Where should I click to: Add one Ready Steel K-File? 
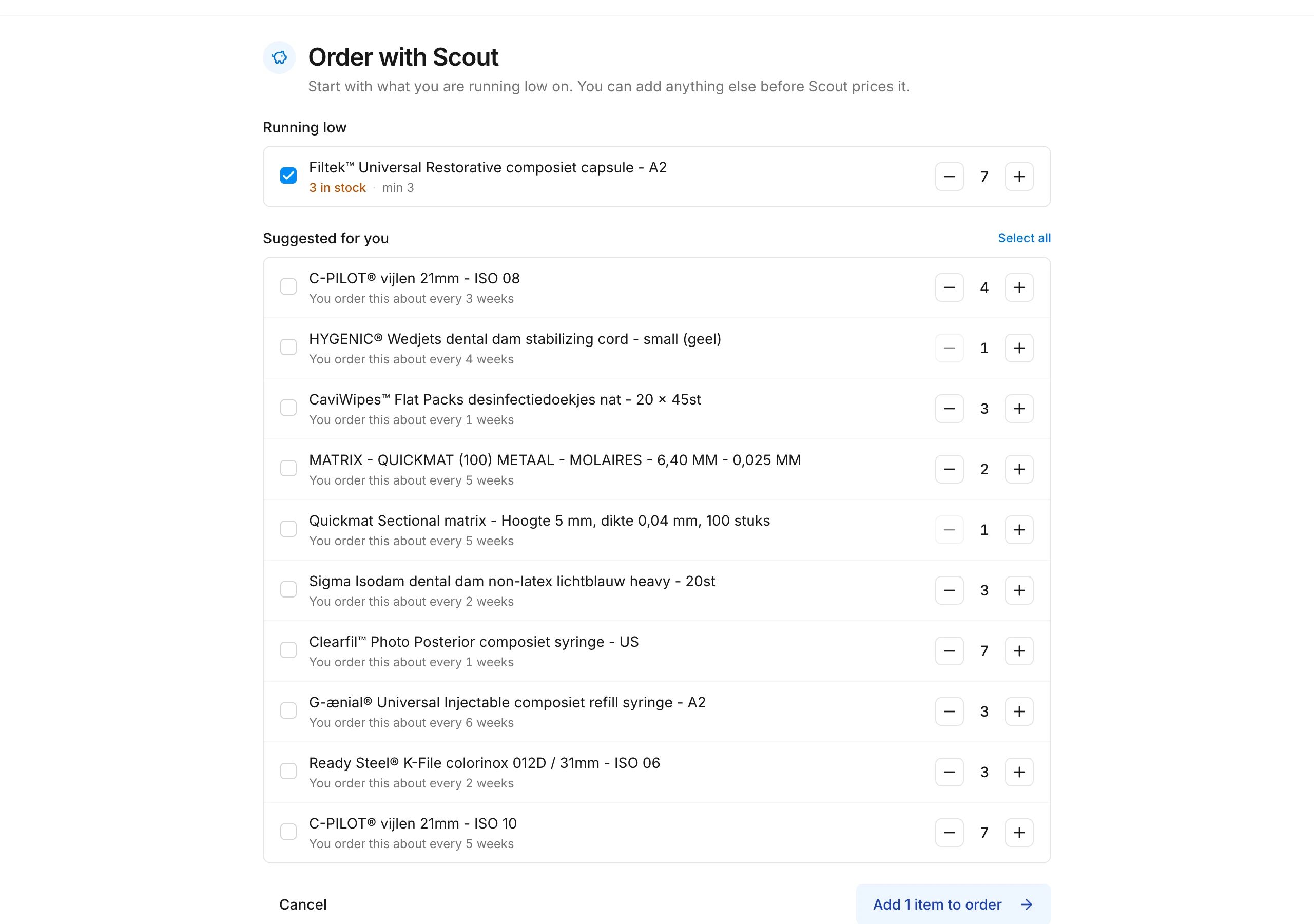coord(1019,772)
